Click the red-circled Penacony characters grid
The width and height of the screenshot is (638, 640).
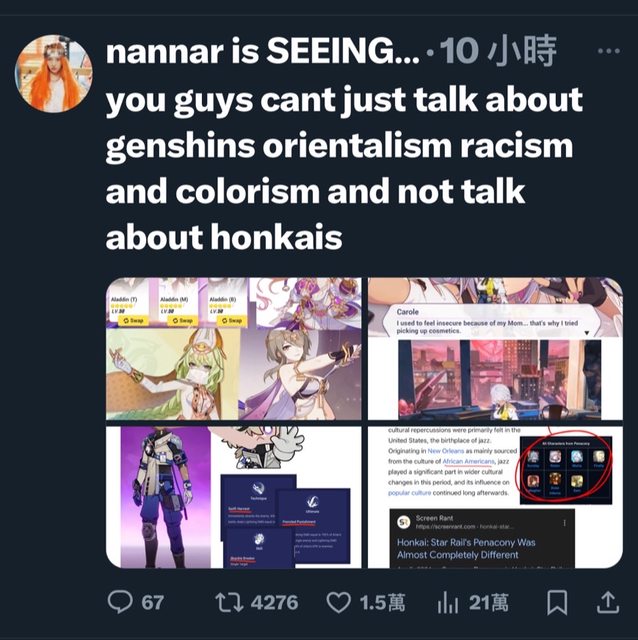(x=565, y=469)
